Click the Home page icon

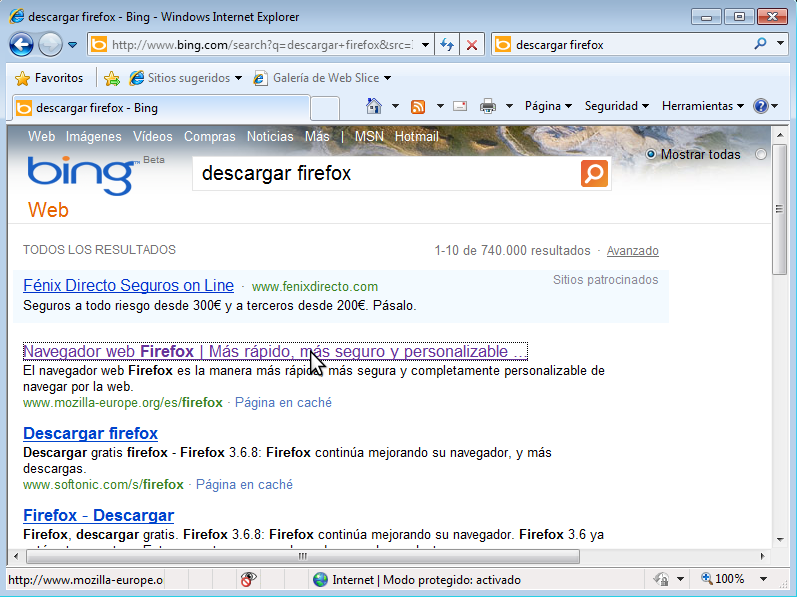pos(374,106)
